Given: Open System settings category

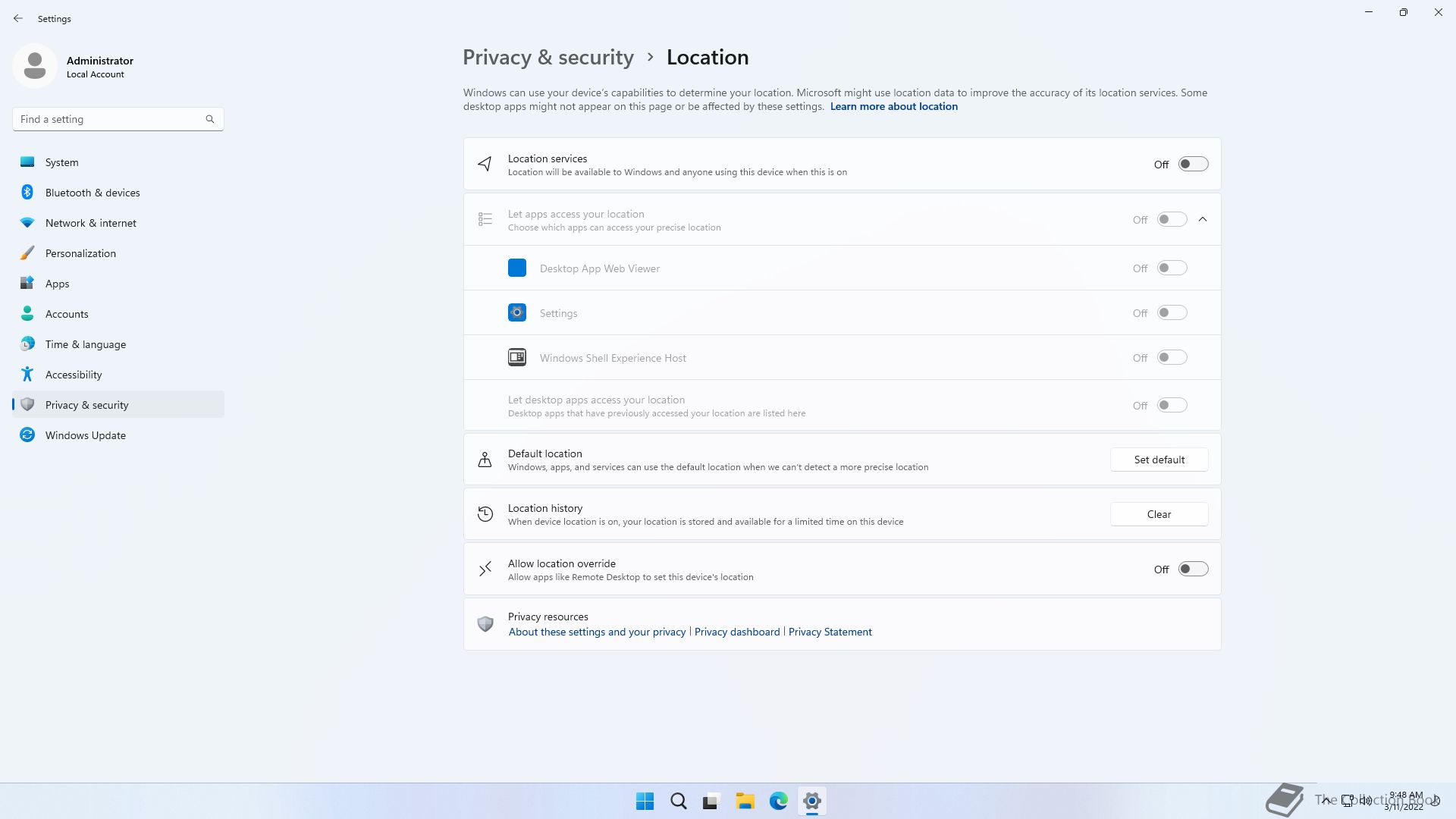Looking at the screenshot, I should 118,162.
